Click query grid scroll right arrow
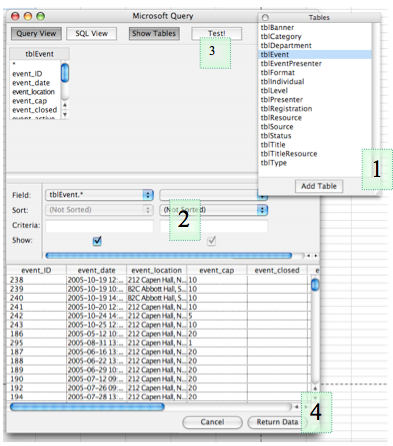 316,256
